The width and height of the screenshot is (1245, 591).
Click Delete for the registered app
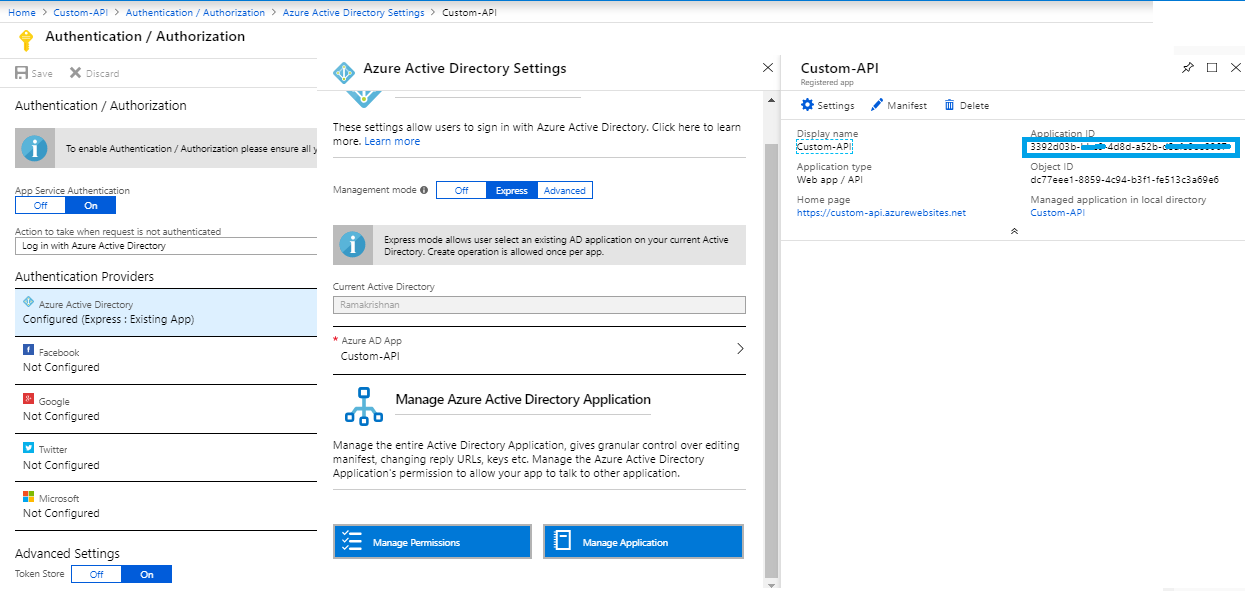(966, 105)
